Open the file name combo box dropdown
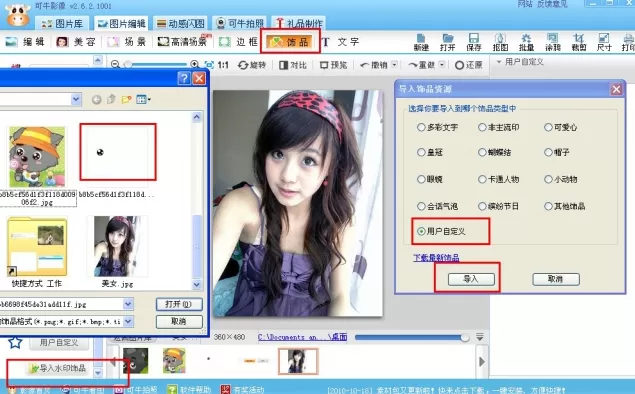Viewport: 635px width, 394px height. (128, 304)
